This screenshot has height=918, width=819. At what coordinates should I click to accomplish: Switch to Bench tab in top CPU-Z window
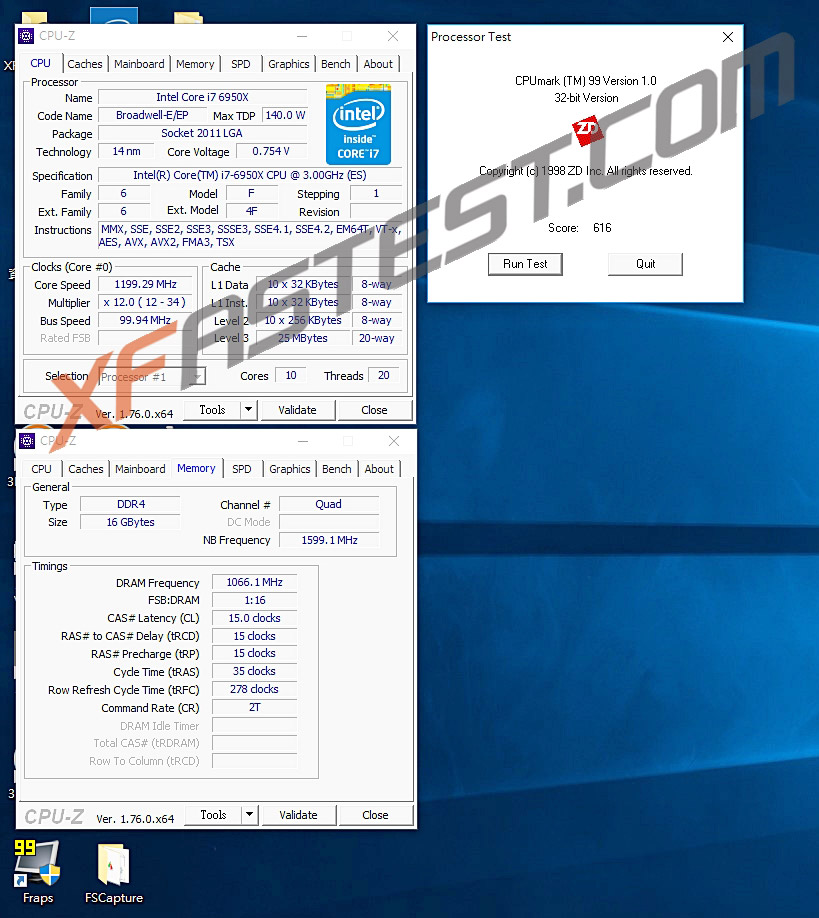(x=336, y=64)
